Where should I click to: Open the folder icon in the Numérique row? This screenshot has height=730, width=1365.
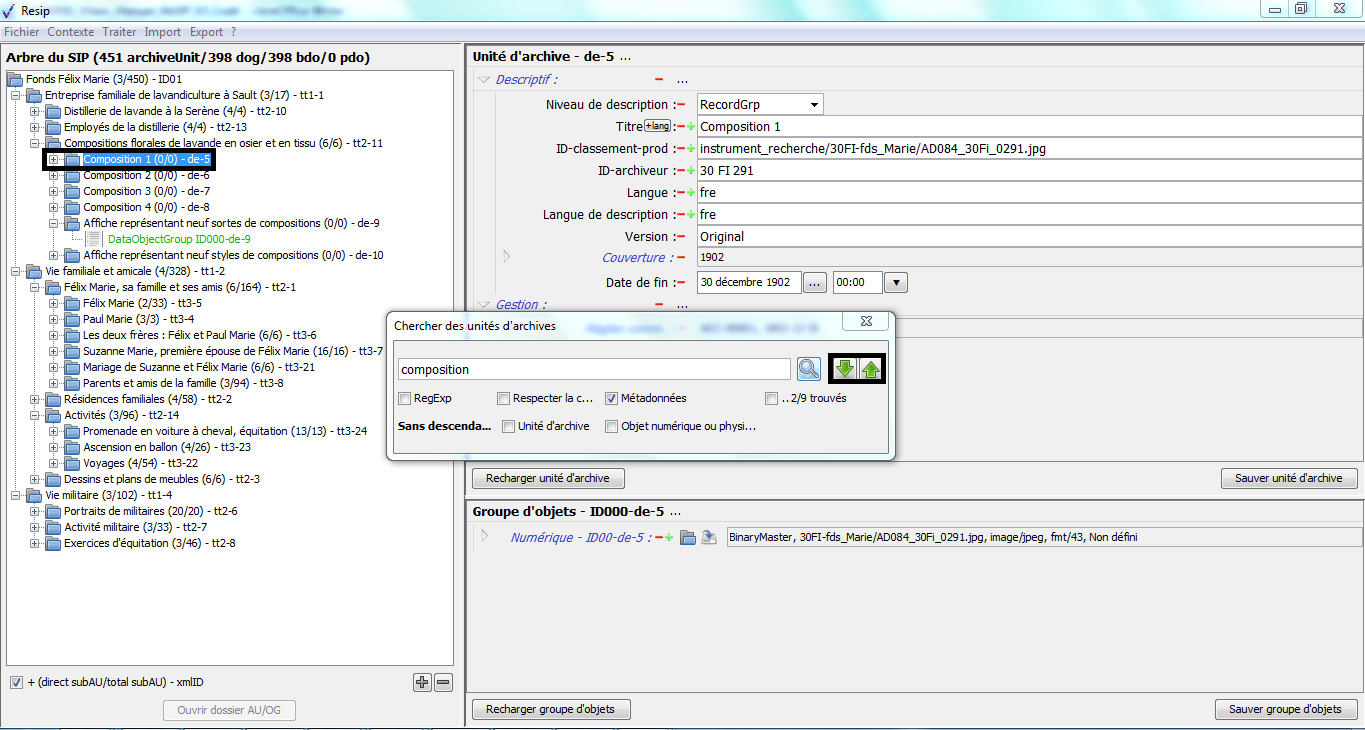688,537
